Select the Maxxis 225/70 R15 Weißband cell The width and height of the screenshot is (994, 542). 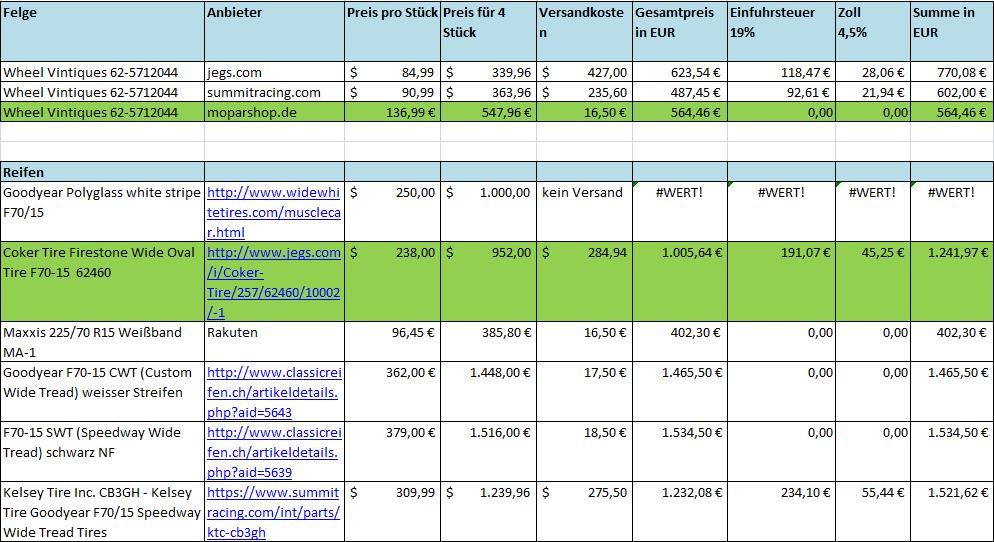pos(103,342)
